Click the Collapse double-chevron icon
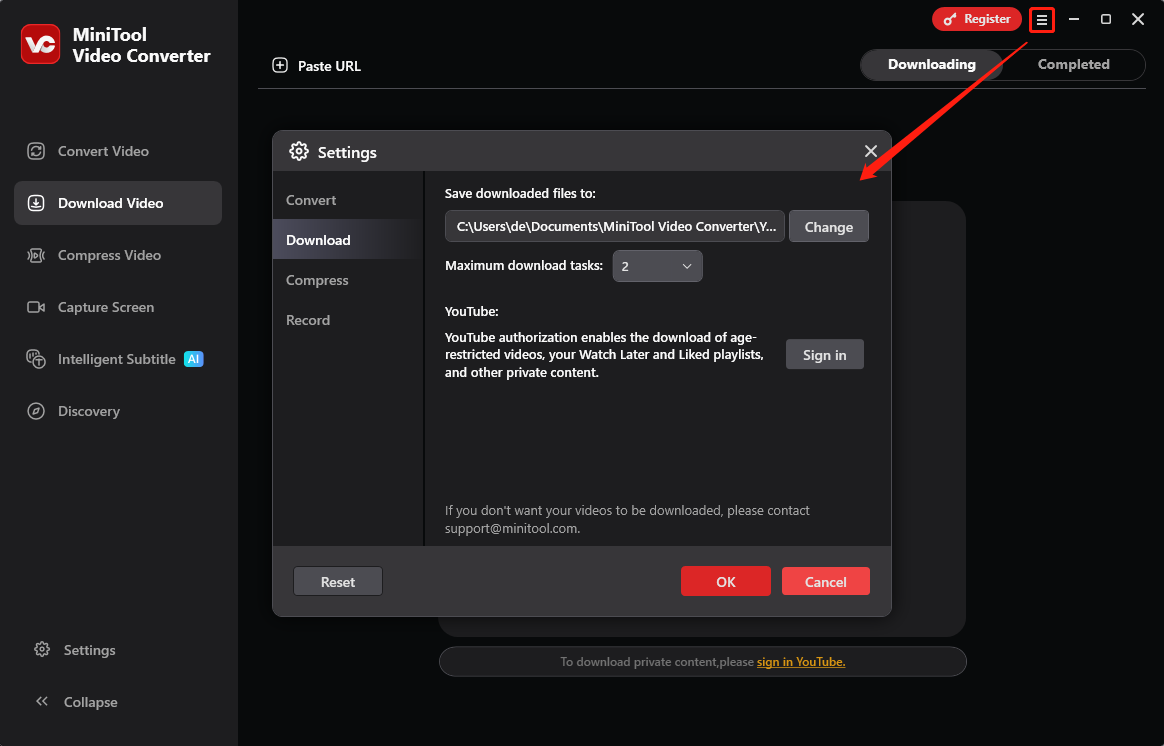 [42, 701]
